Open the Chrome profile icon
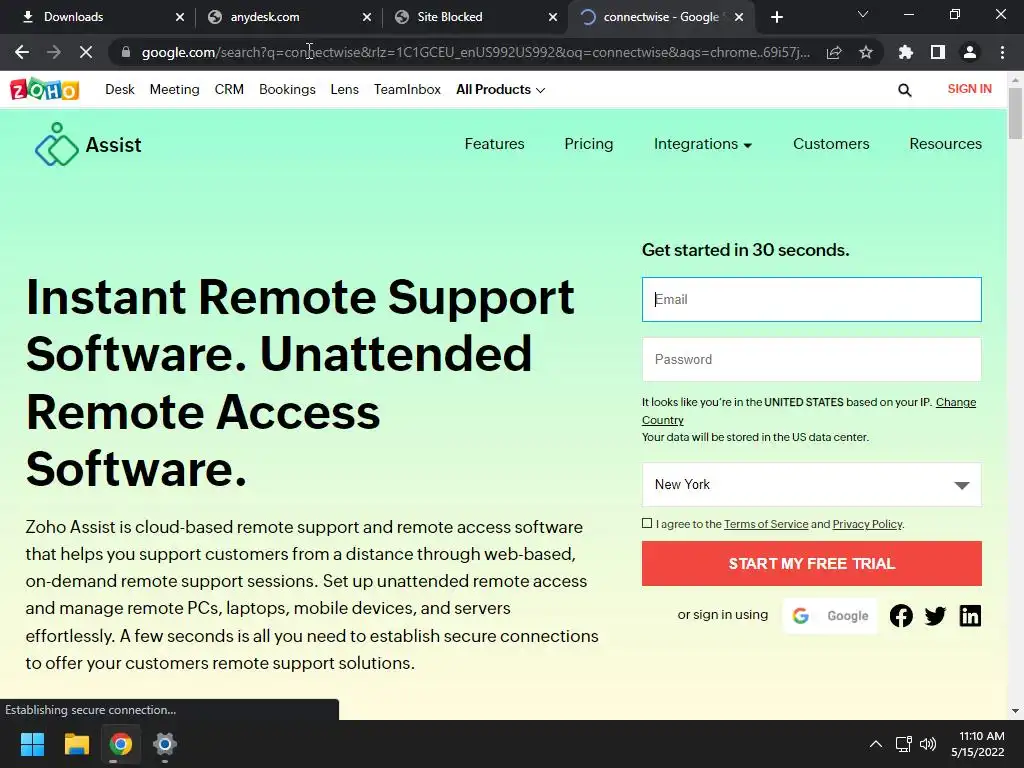The height and width of the screenshot is (768, 1024). point(970,52)
